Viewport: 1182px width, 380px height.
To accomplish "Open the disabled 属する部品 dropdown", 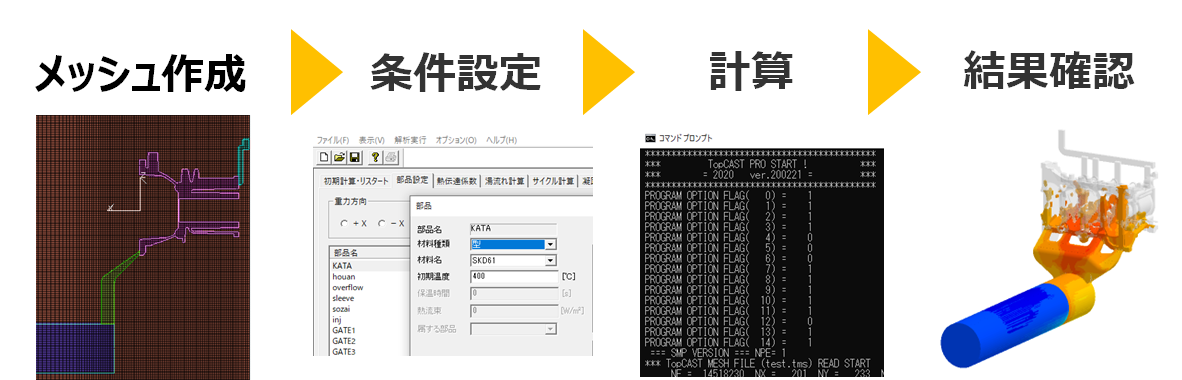I will (551, 328).
